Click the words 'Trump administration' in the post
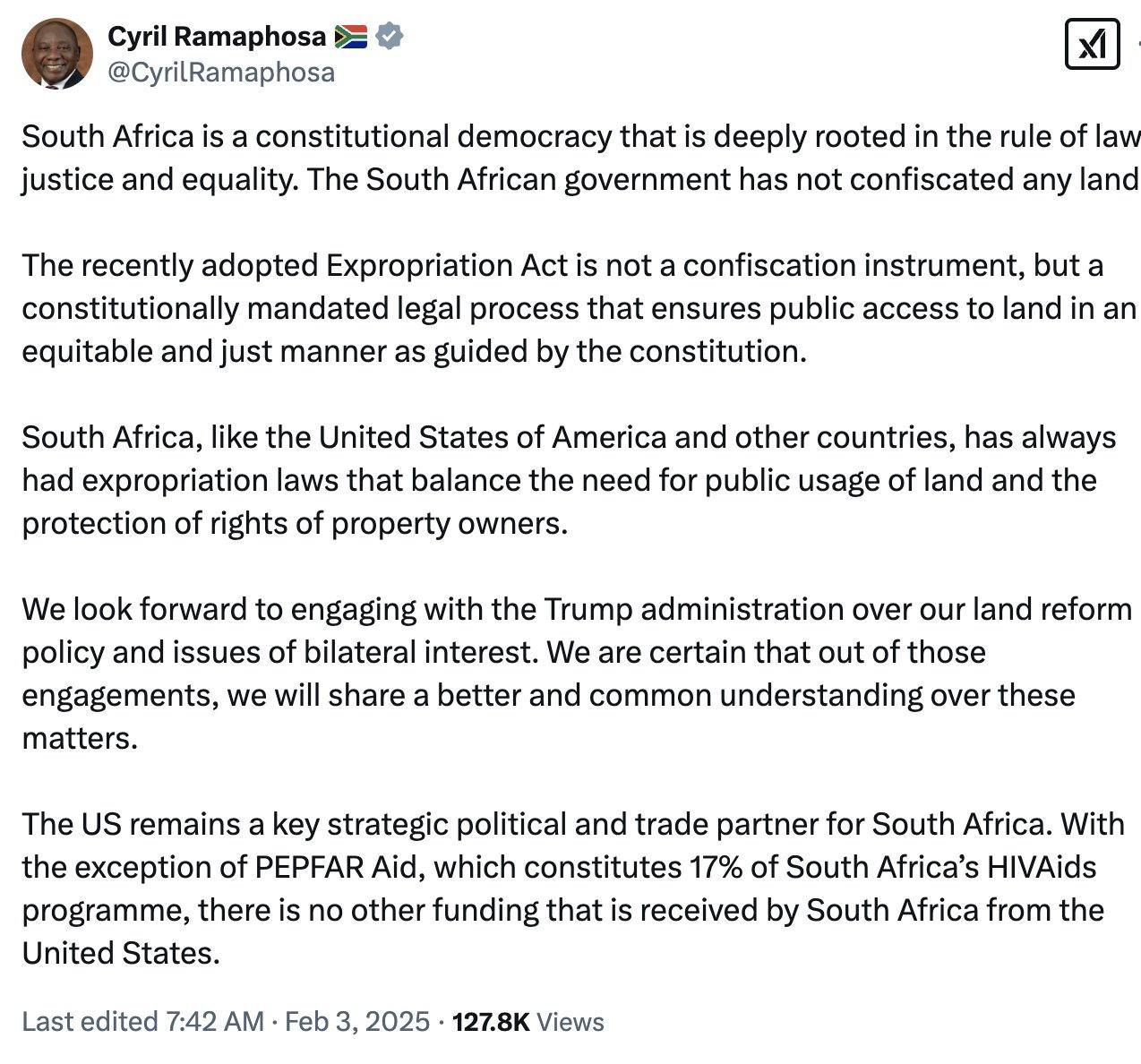 693,610
